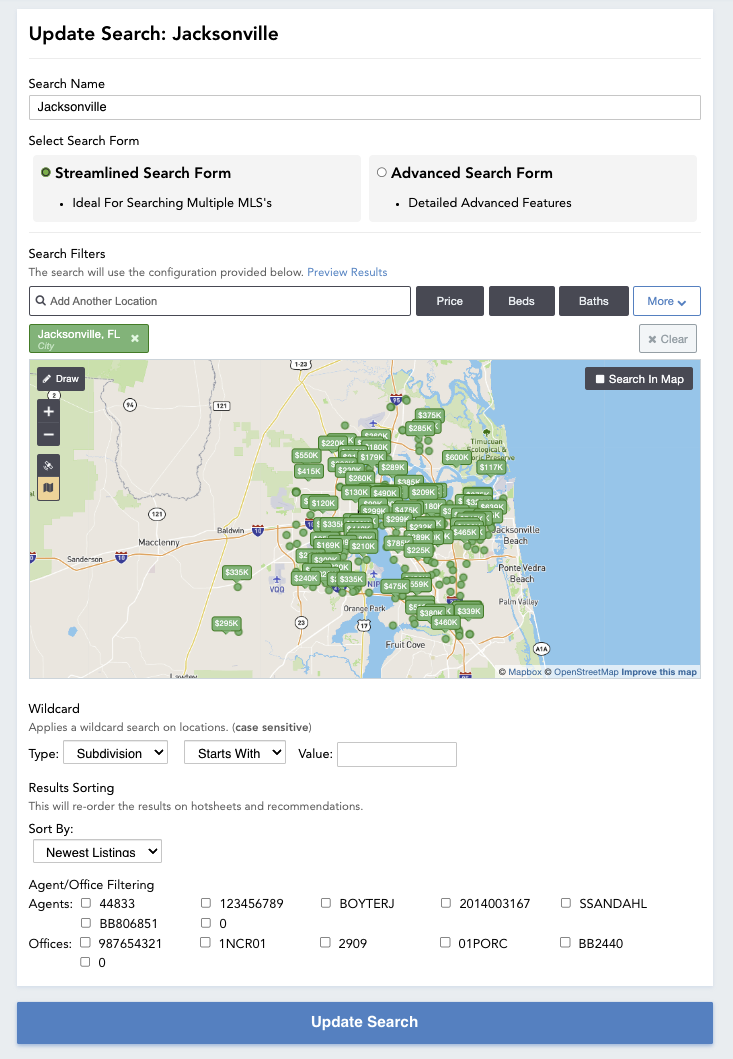Select the $295K map marker
The width and height of the screenshot is (733, 1059).
pyautogui.click(x=226, y=623)
